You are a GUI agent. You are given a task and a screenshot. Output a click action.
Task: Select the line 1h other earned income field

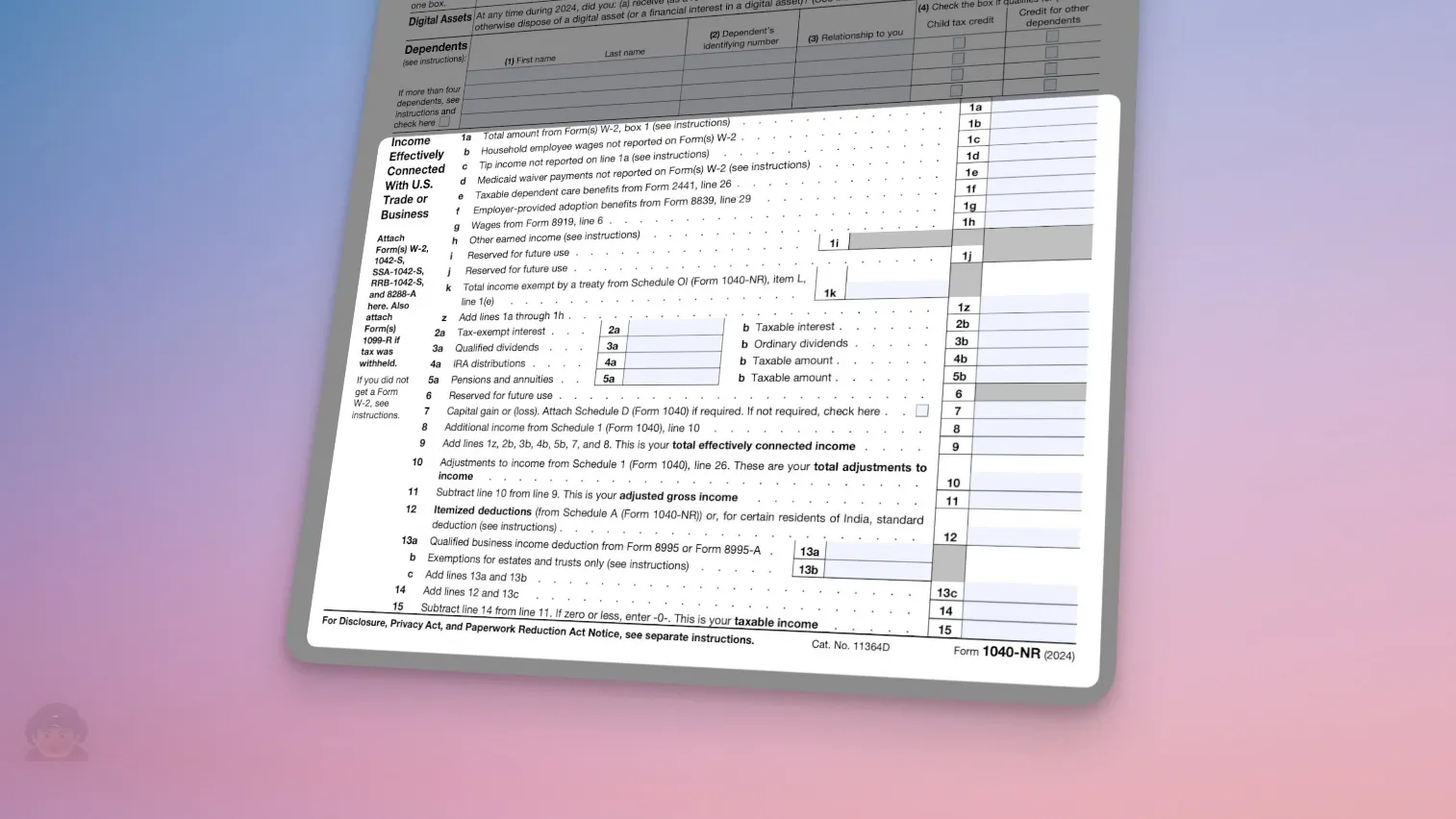[1038, 217]
